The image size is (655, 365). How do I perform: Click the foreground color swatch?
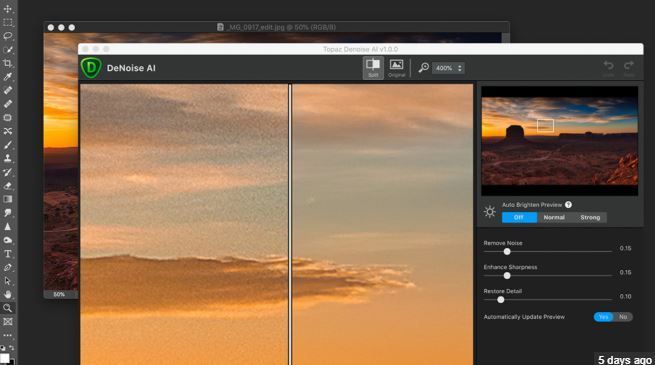coord(5,358)
